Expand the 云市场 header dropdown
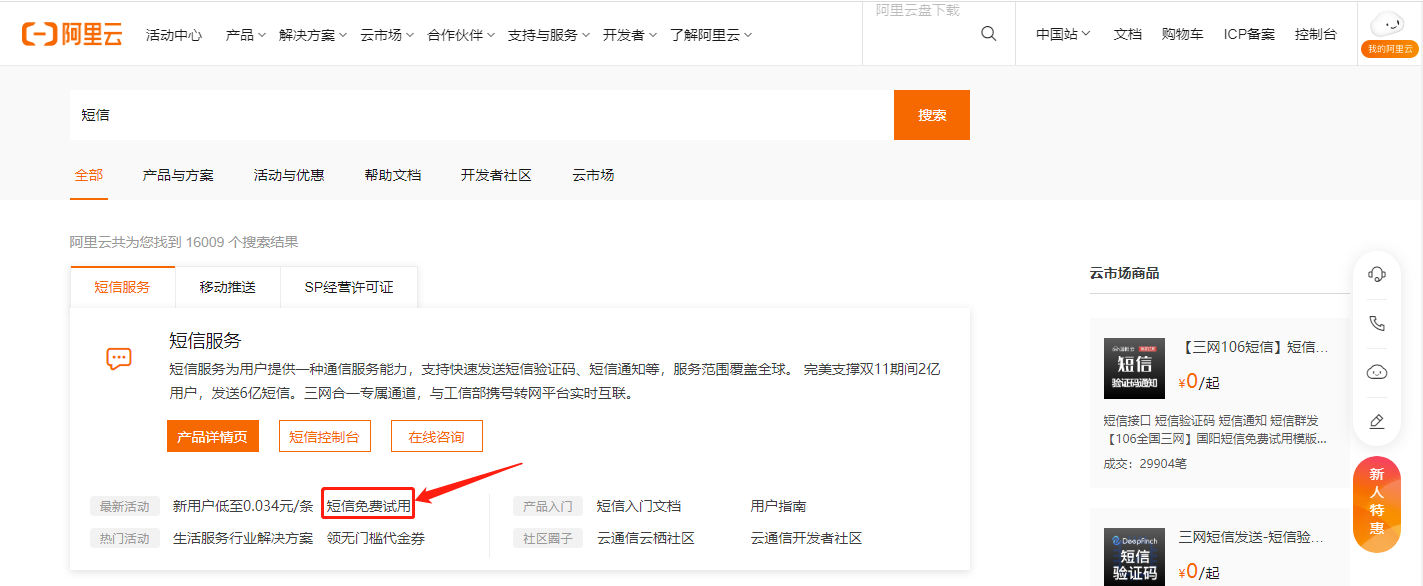 pyautogui.click(x=387, y=34)
